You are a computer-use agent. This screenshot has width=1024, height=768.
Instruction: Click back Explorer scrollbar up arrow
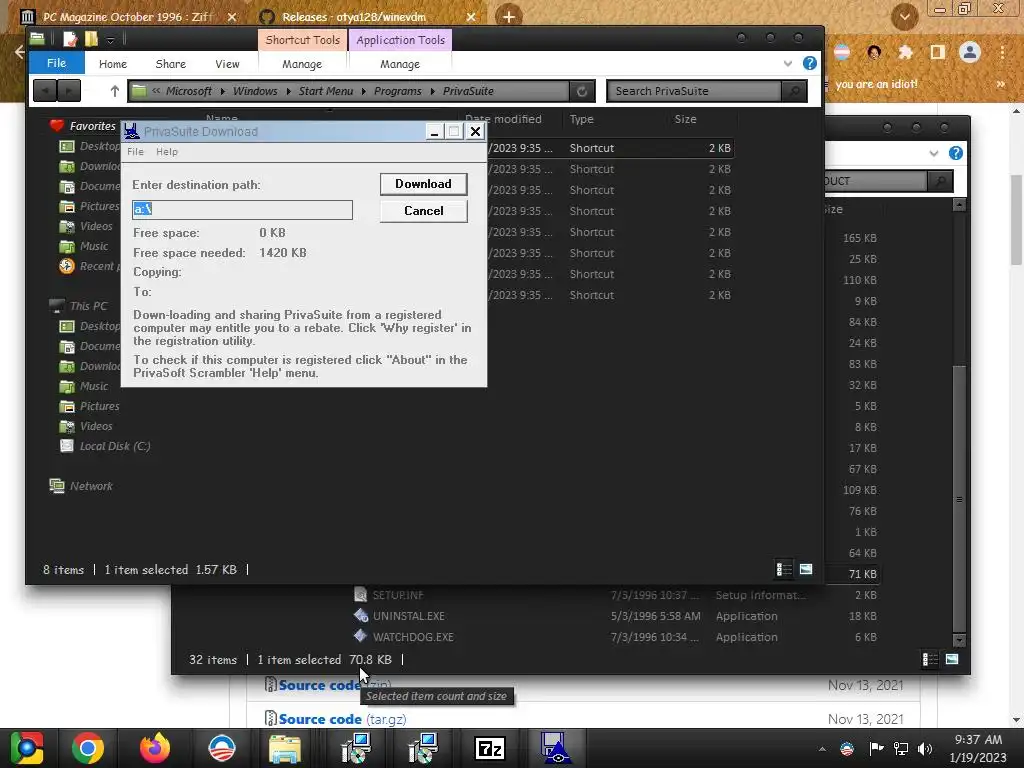coord(959,204)
